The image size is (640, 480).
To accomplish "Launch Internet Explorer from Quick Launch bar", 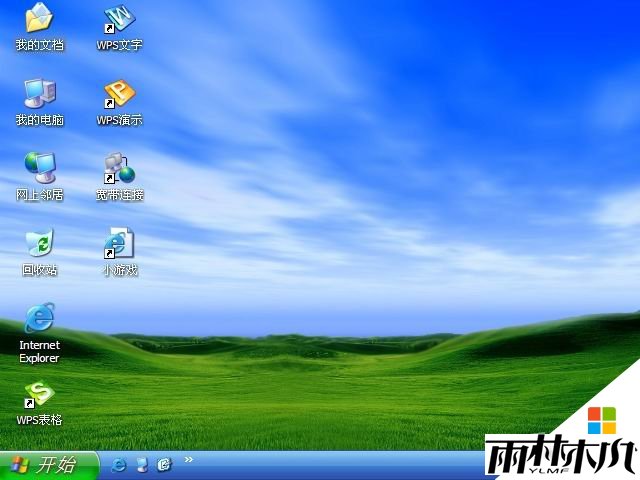I will click(119, 465).
